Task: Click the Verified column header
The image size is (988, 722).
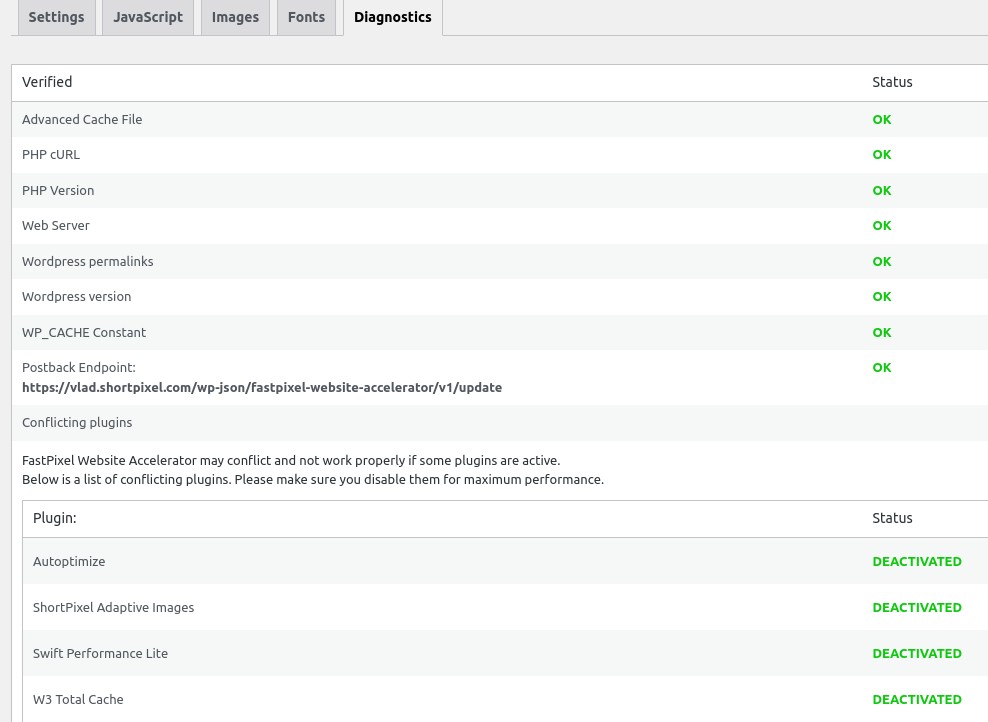Action: click(47, 82)
